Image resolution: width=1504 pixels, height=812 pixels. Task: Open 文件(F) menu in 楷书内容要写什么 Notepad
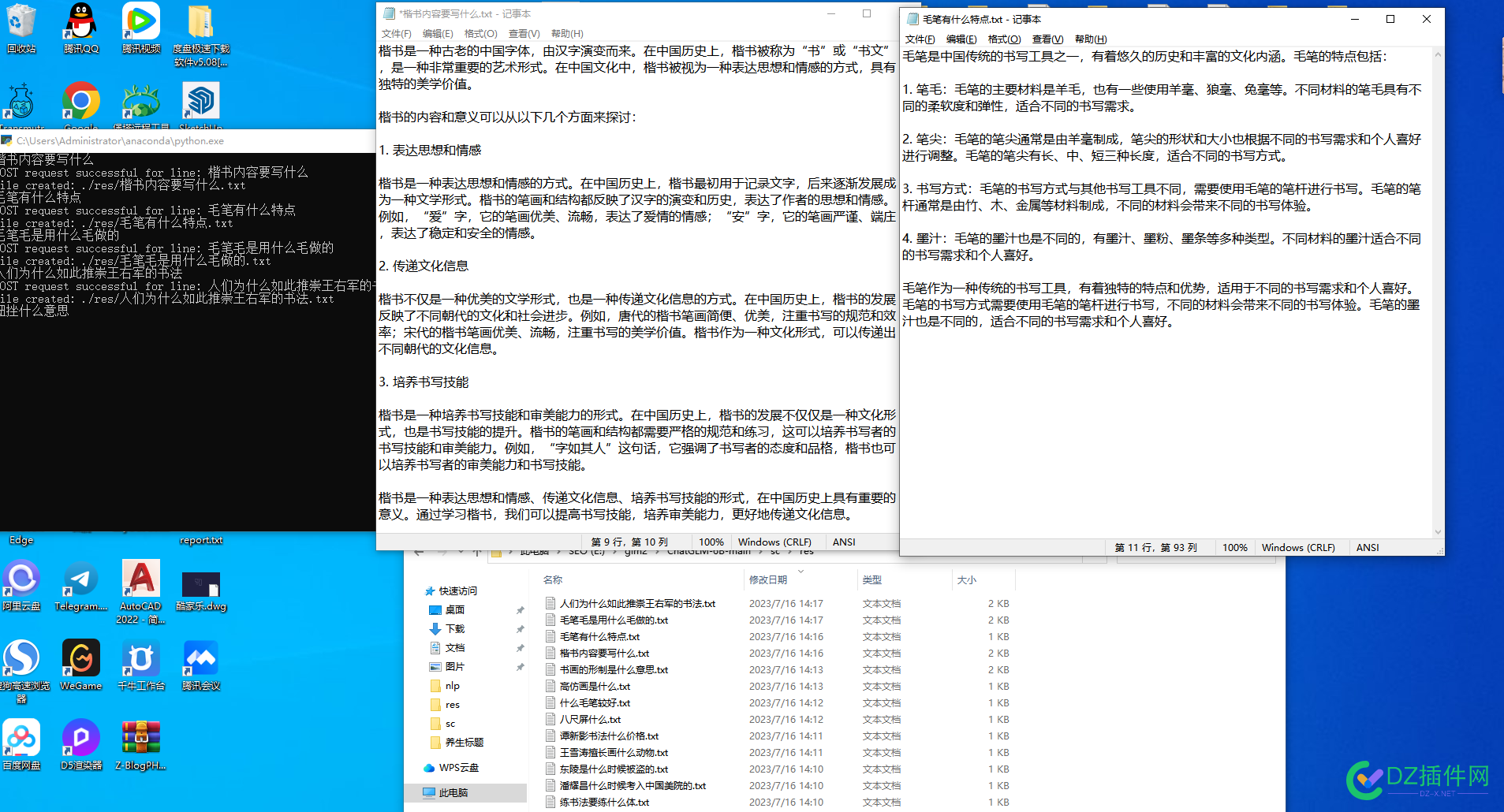pyautogui.click(x=397, y=33)
